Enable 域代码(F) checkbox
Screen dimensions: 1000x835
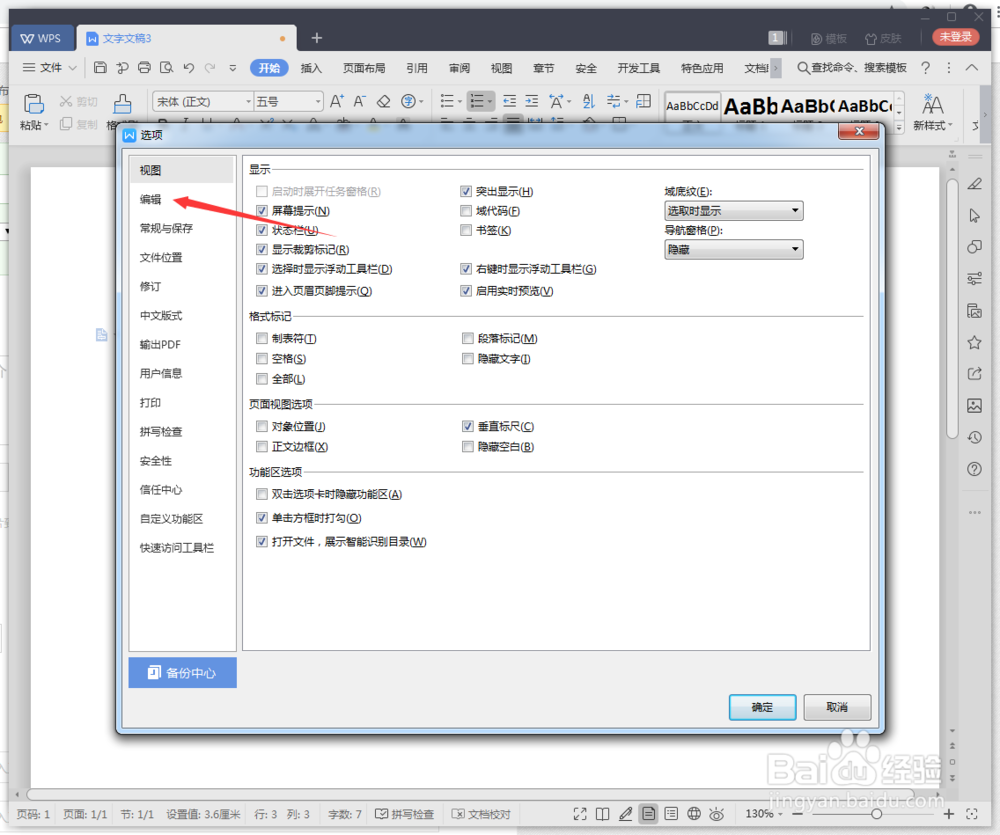(x=466, y=211)
